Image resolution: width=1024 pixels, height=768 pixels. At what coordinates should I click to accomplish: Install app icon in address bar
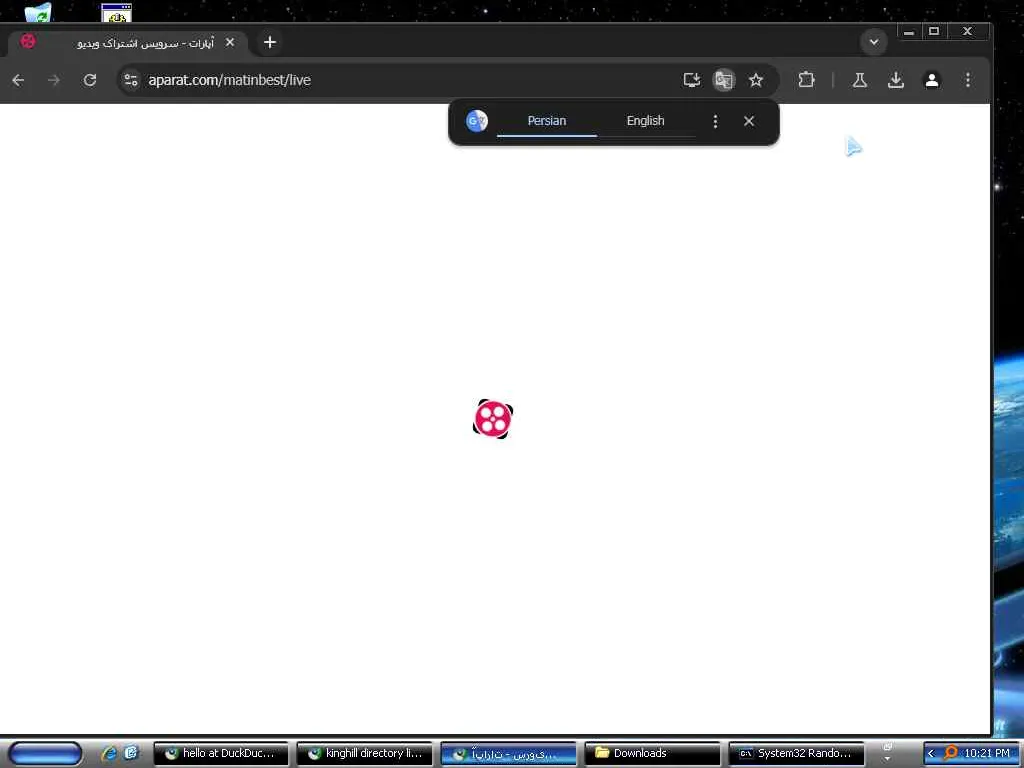coord(692,80)
